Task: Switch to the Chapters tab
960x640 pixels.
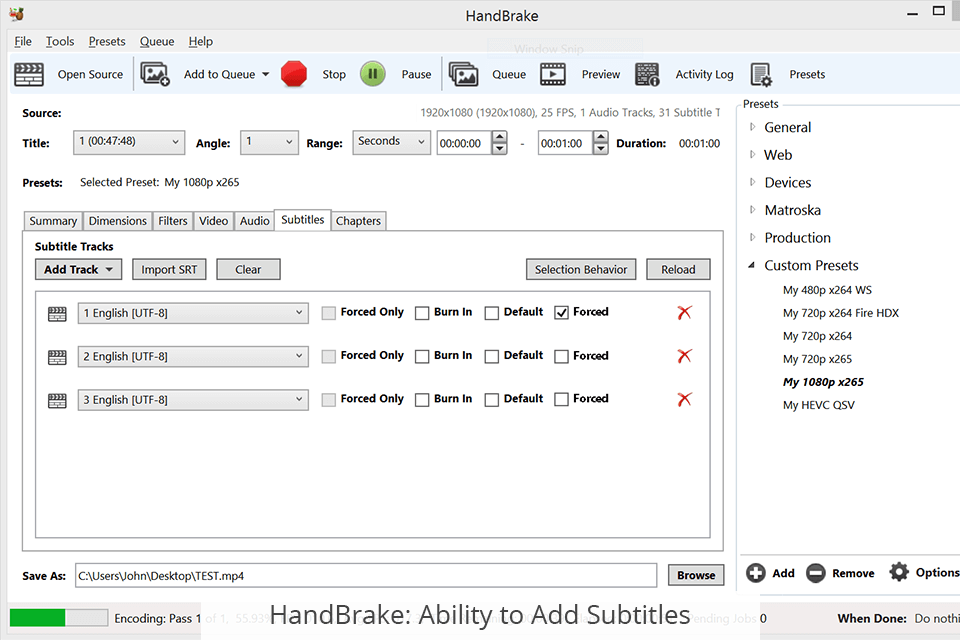Action: point(358,220)
